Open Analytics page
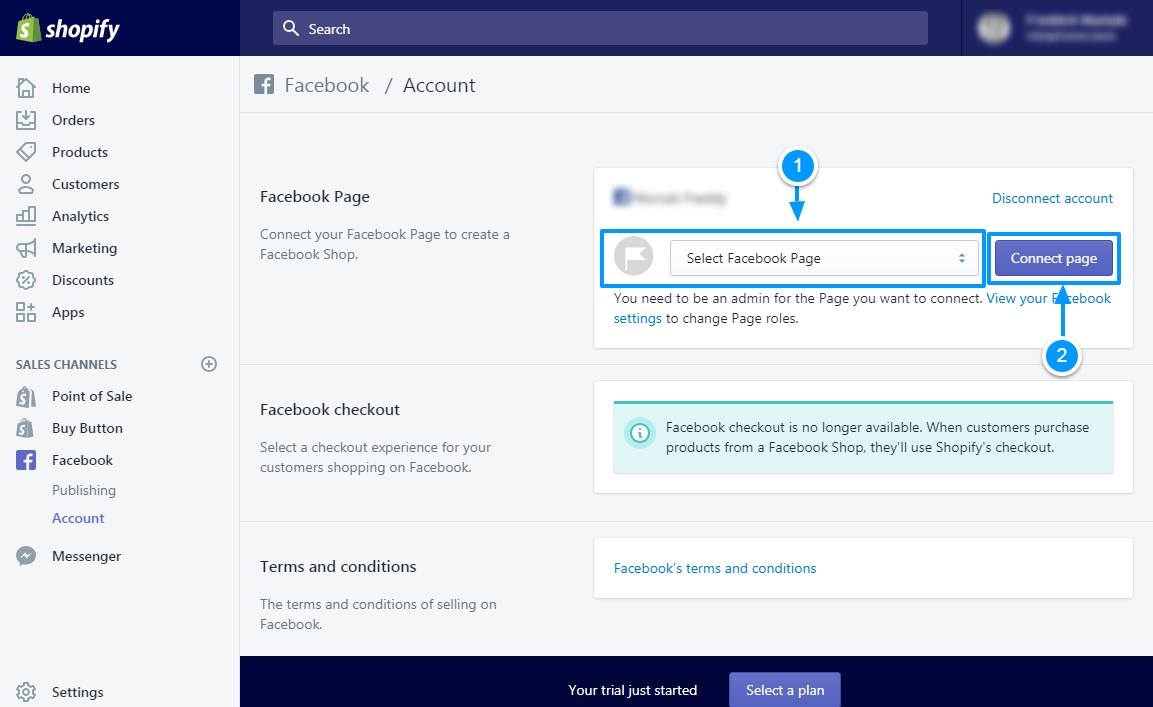Viewport: 1153px width, 707px height. [x=80, y=216]
